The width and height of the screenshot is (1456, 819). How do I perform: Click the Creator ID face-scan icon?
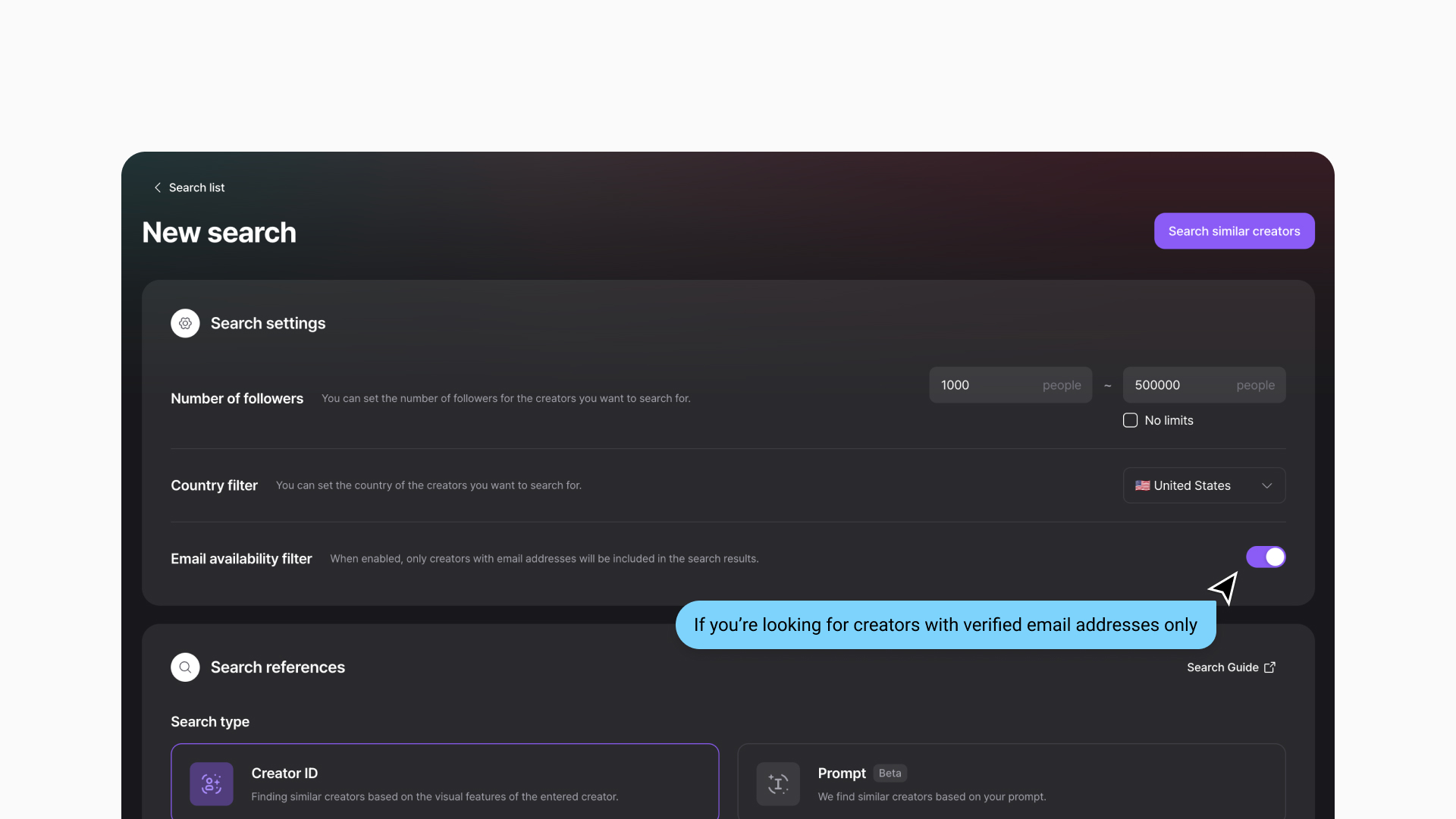click(x=212, y=783)
